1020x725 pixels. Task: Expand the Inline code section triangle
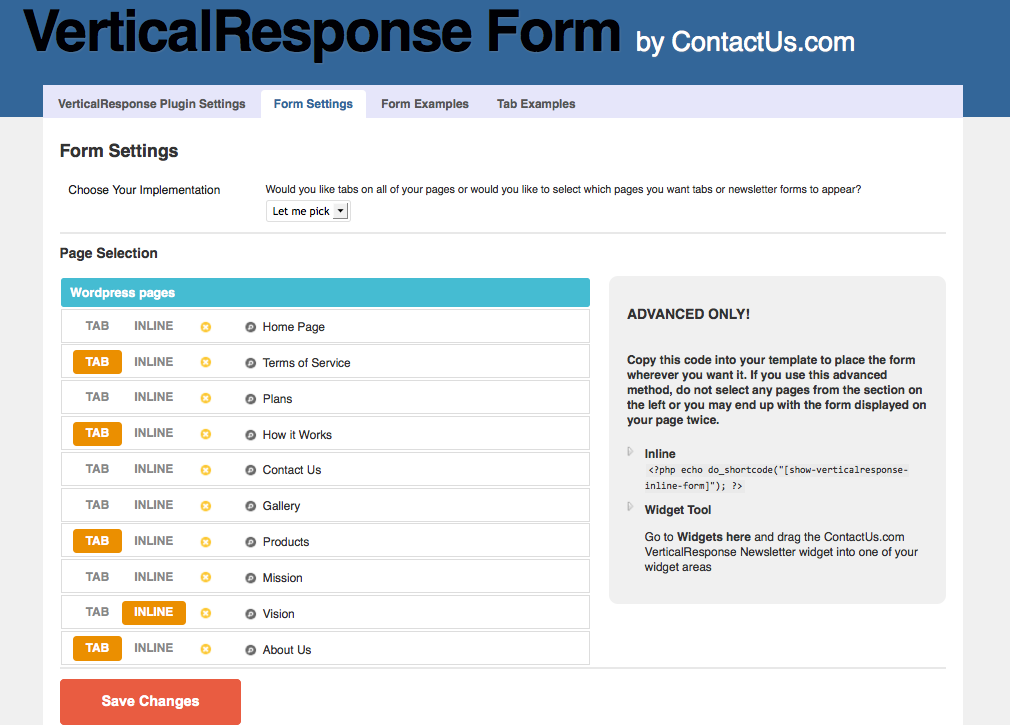(630, 451)
